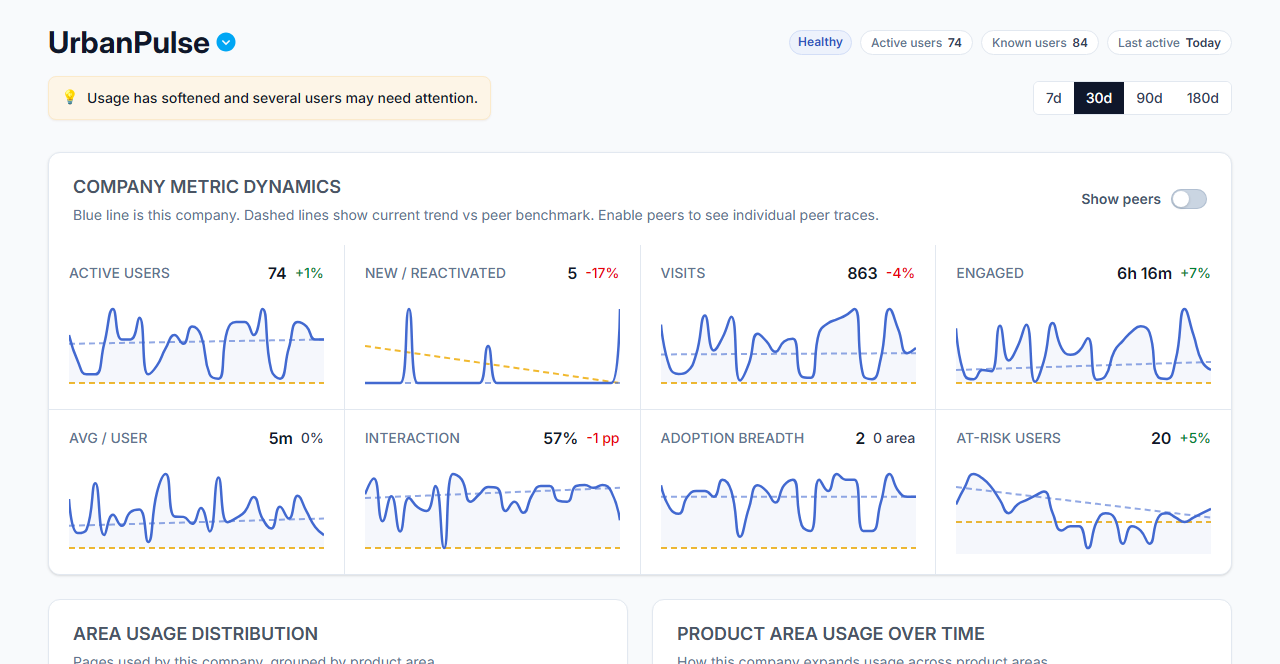1280x664 pixels.
Task: Click the Company Metric Dynamics heading
Action: [207, 187]
